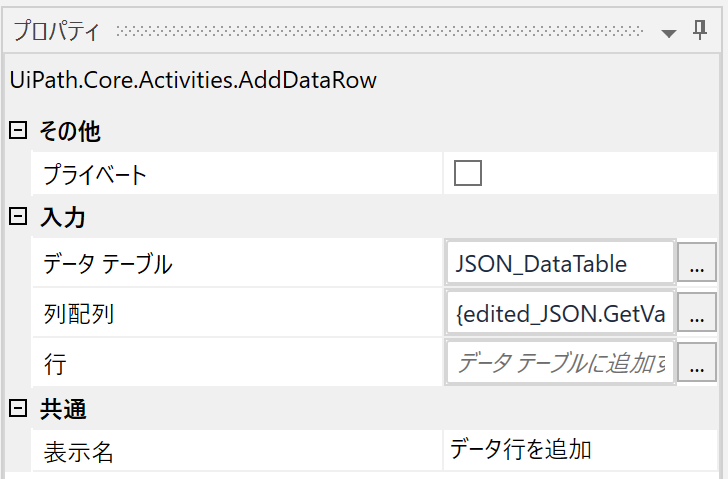Select the データ テーブル property label
Viewport: 728px width, 479px height.
(x=108, y=264)
